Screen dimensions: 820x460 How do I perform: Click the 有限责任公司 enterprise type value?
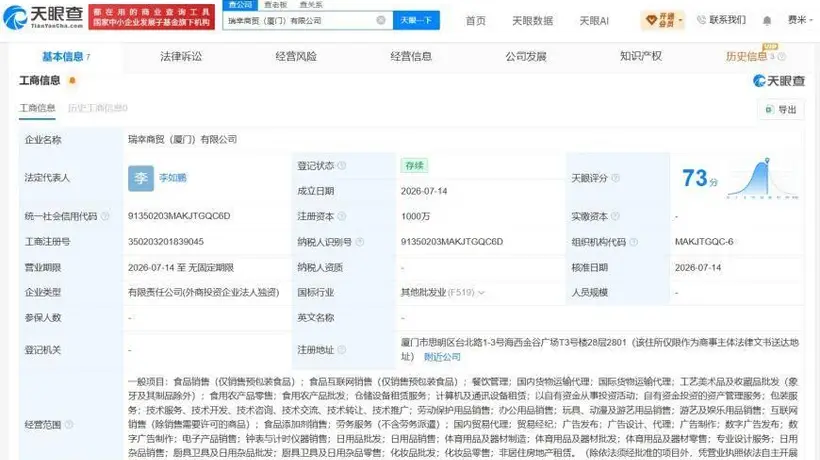click(203, 293)
